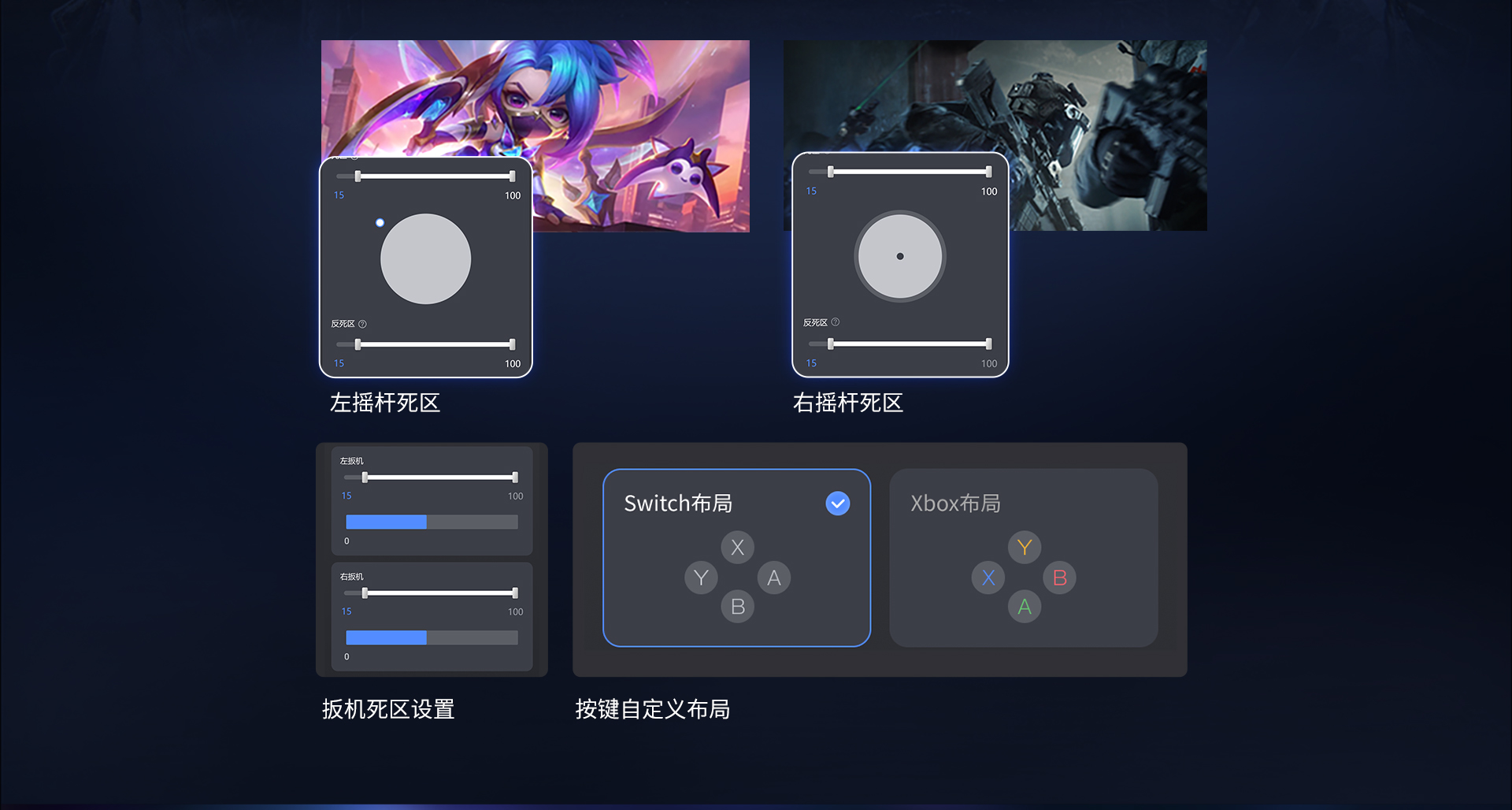Click the green A button in Xbox layout
The width and height of the screenshot is (1512, 810).
click(1025, 607)
